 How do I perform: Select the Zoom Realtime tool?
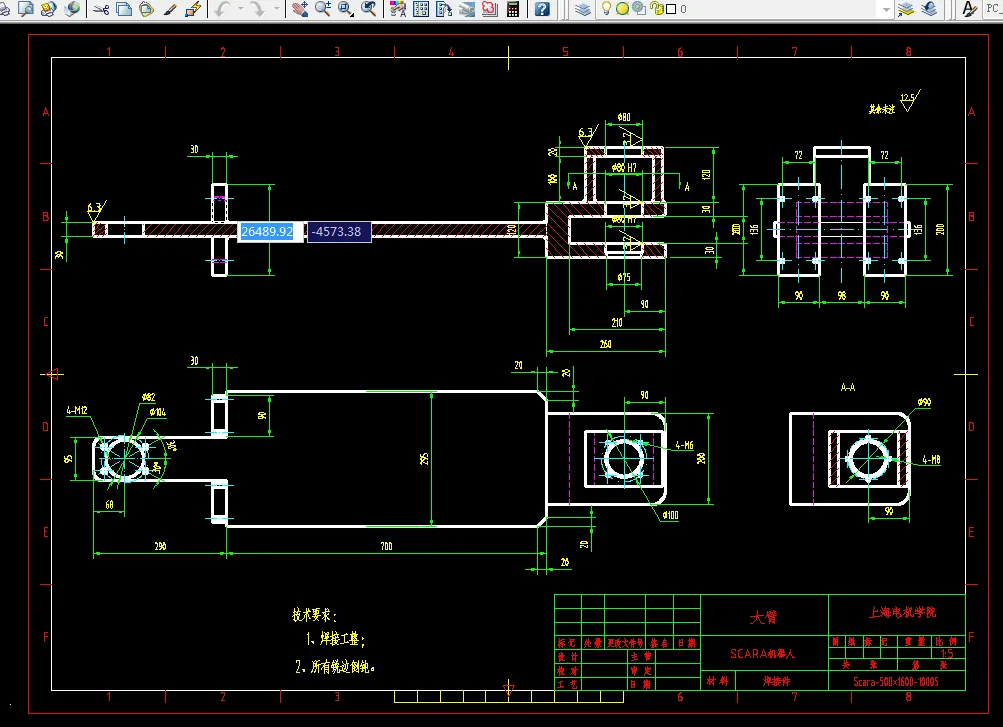click(322, 9)
